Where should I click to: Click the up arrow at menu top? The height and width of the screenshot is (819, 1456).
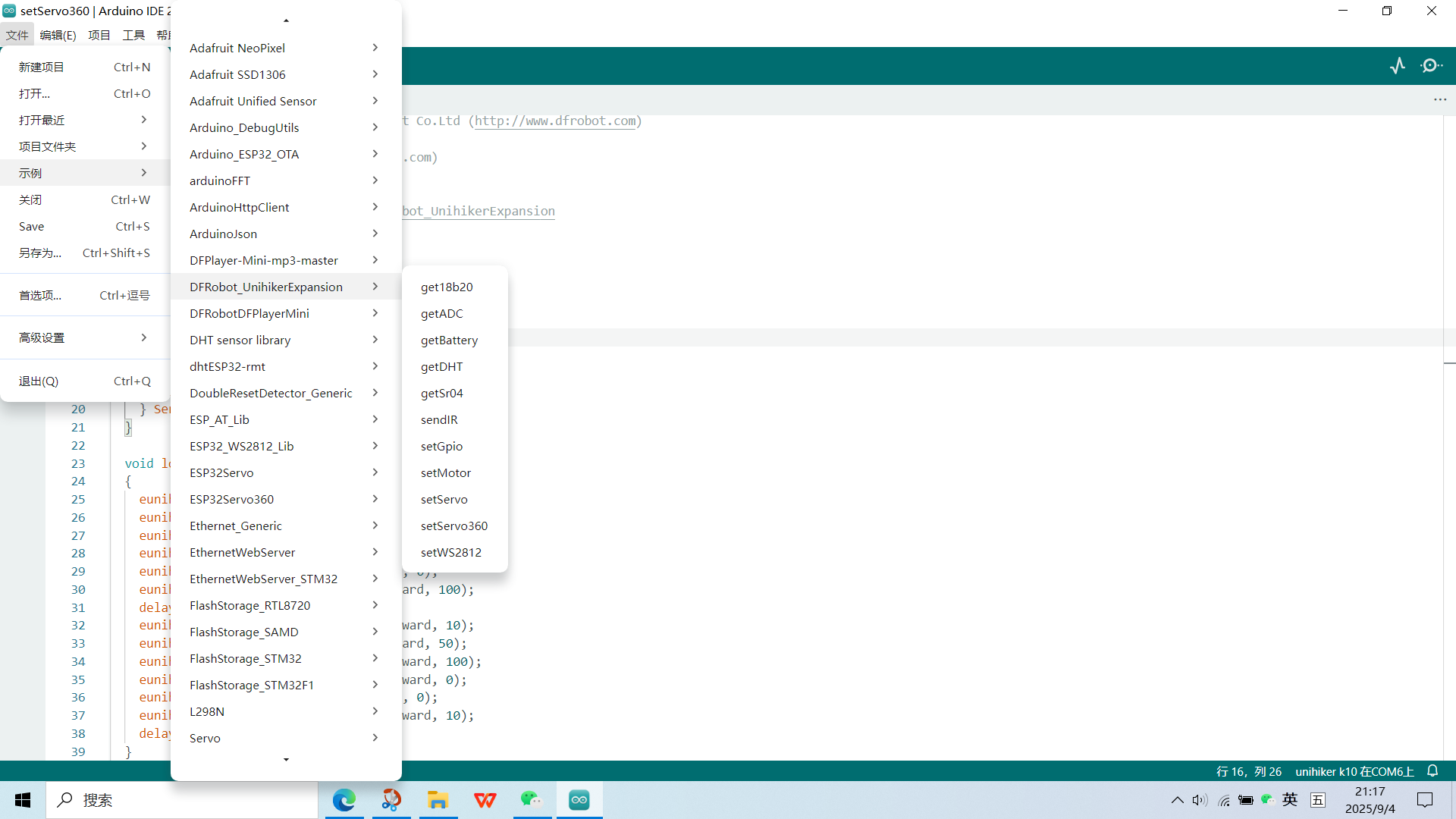[x=286, y=20]
